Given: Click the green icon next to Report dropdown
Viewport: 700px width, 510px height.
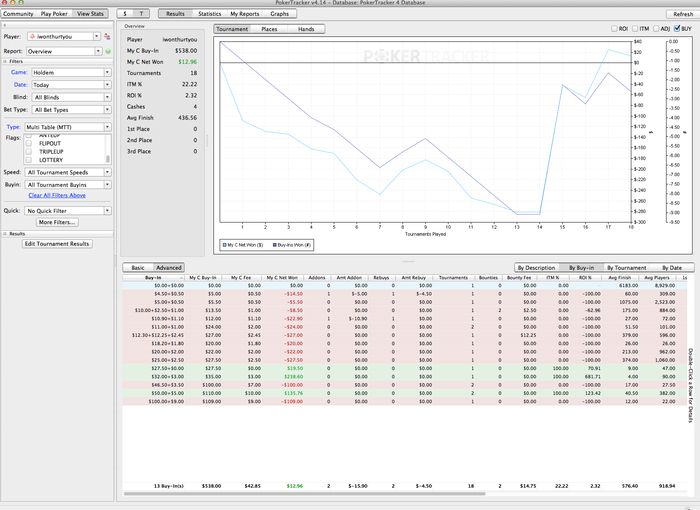Looking at the screenshot, I should [106, 50].
